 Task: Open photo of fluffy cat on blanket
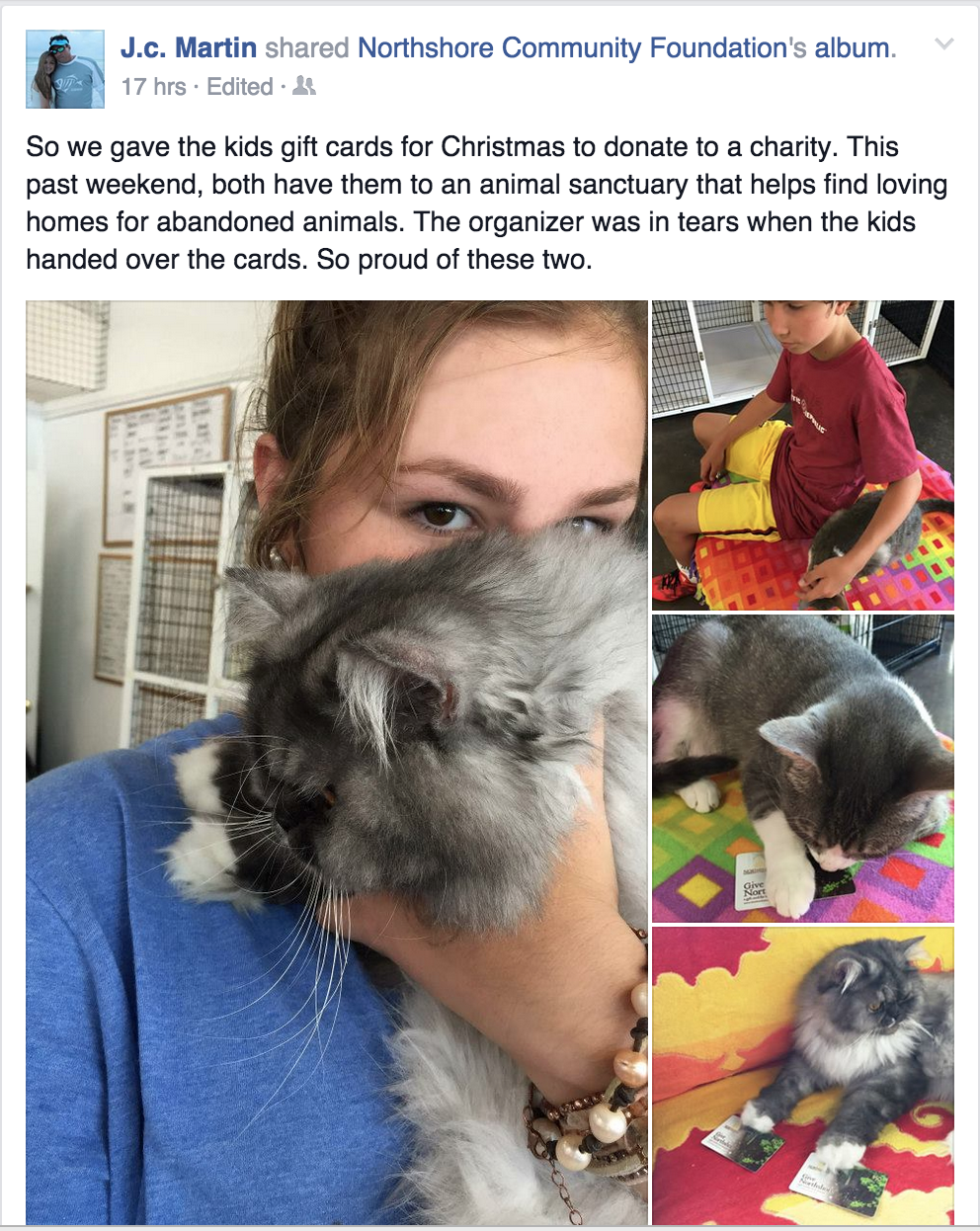tap(803, 1075)
